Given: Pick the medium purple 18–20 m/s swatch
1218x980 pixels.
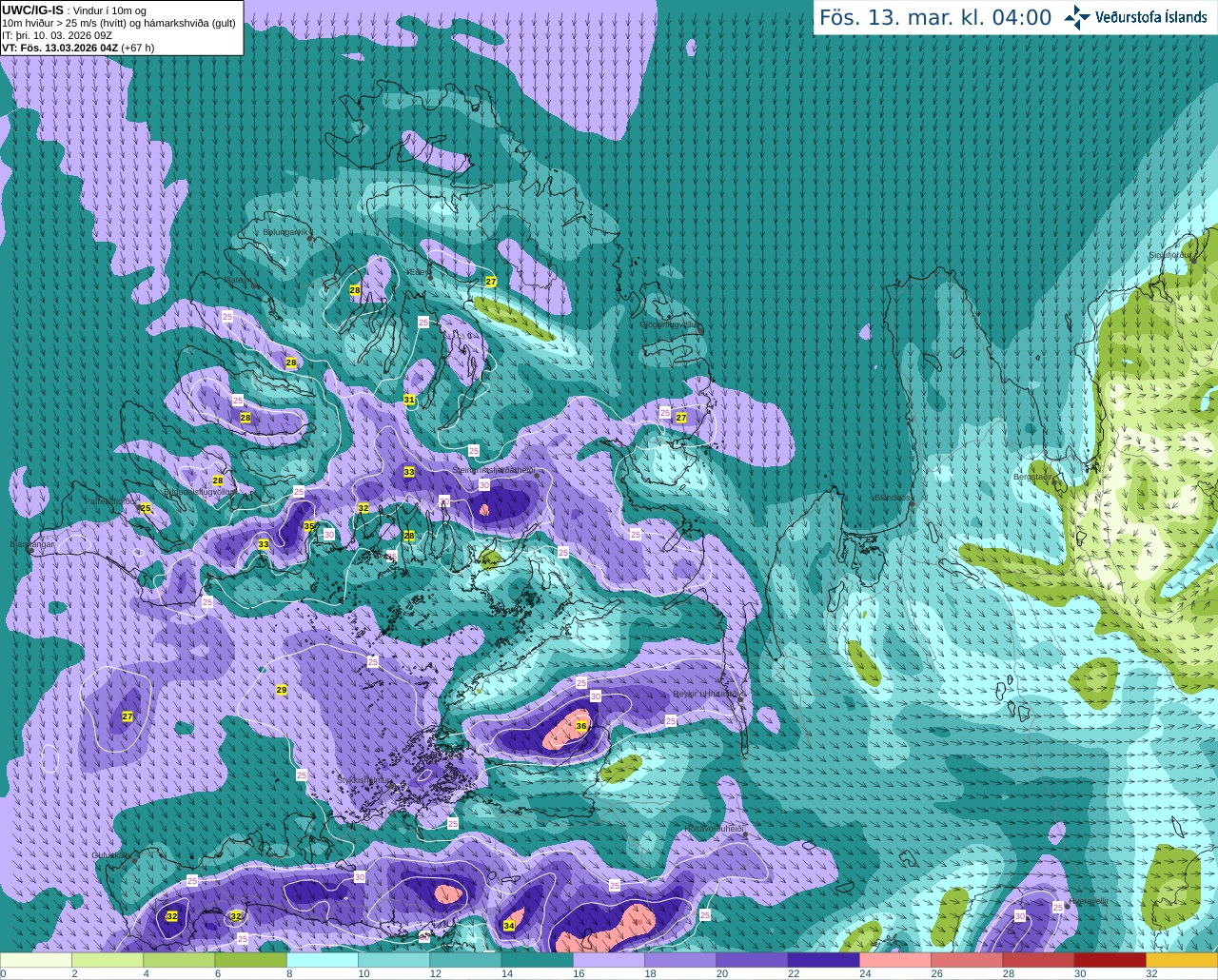Looking at the screenshot, I should point(680,960).
